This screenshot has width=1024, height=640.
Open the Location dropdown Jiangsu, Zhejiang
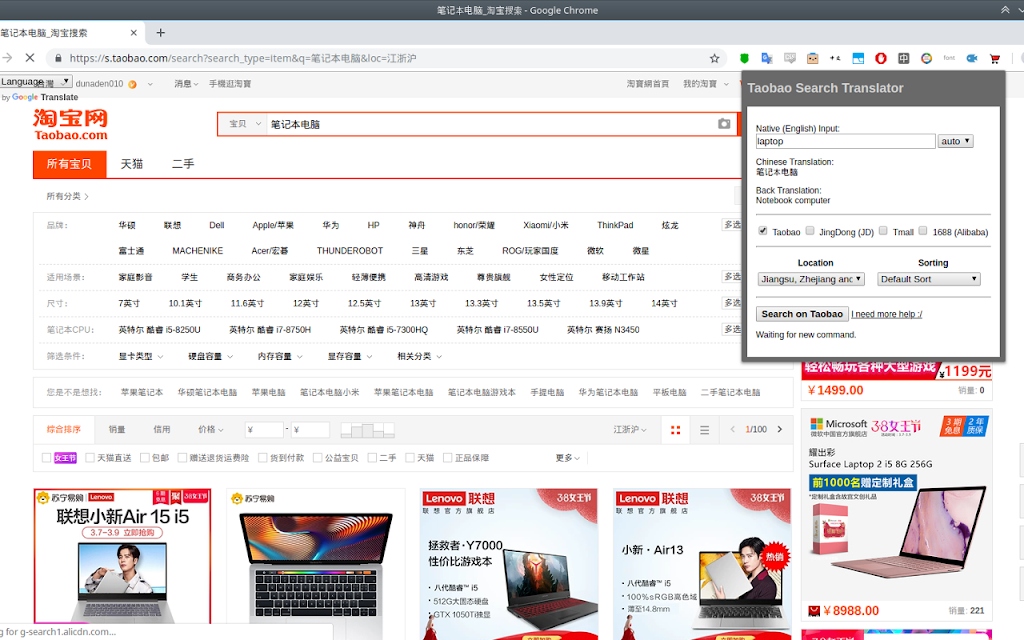(811, 279)
